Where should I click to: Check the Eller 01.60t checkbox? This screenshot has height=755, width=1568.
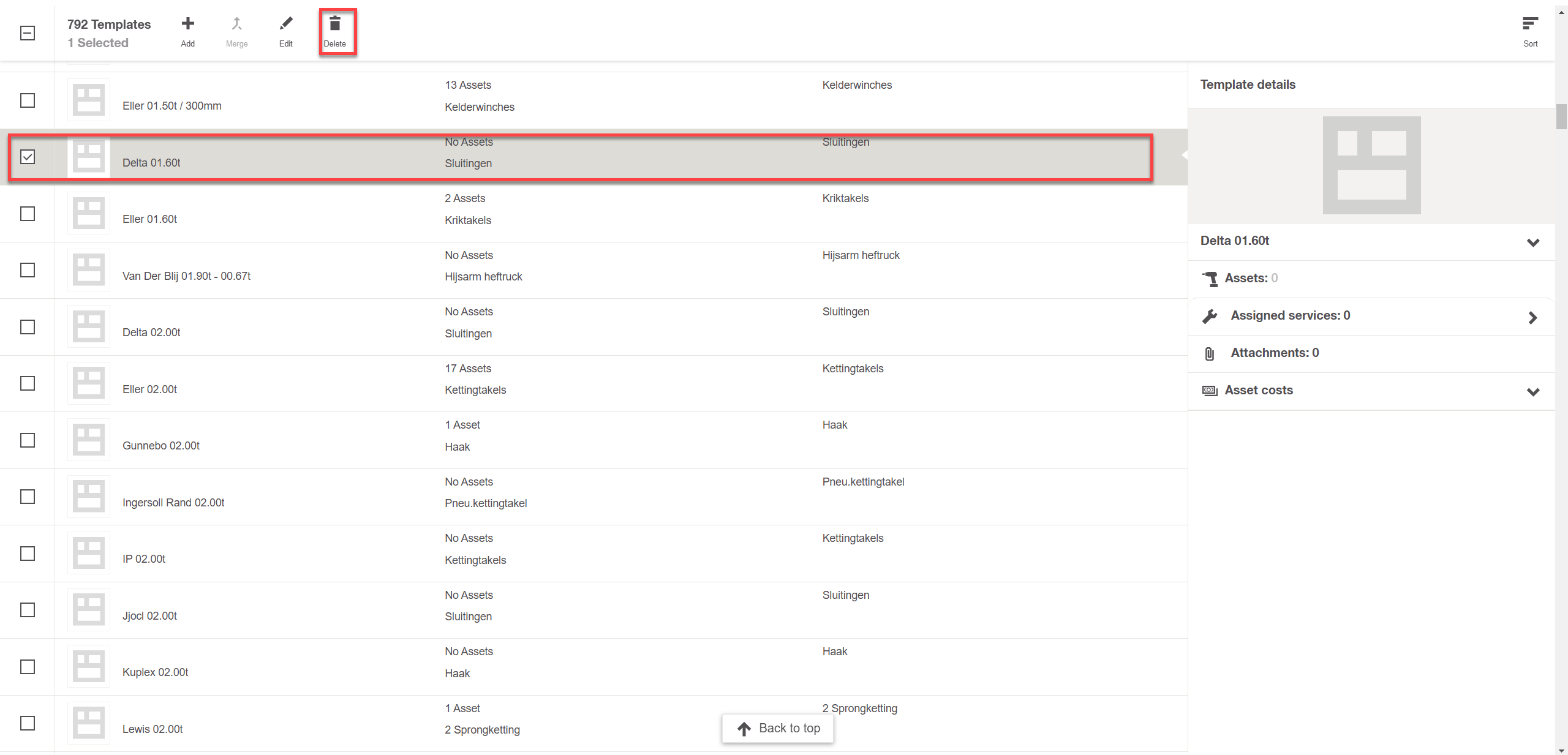28,214
